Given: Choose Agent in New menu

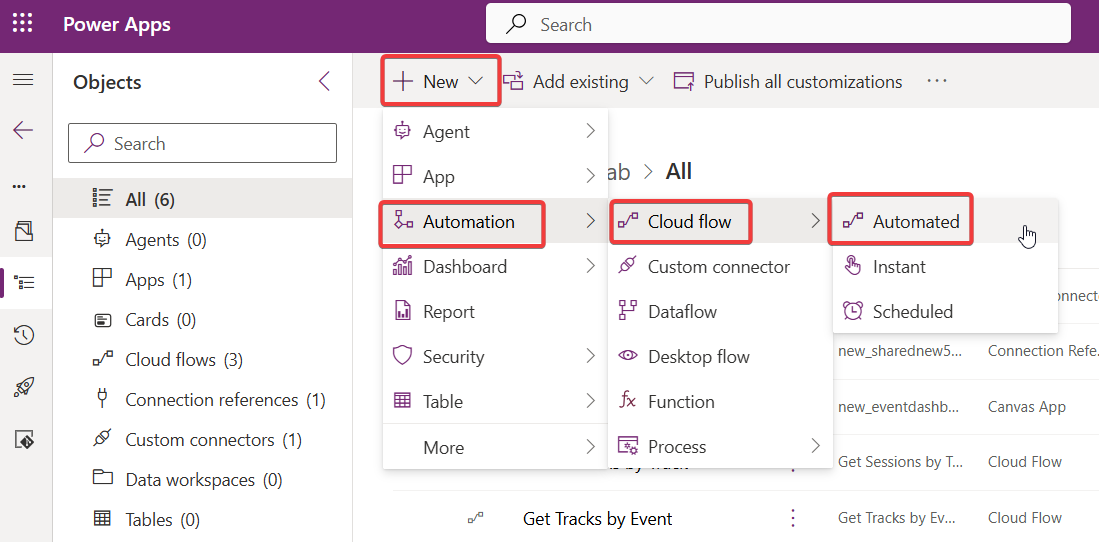Looking at the screenshot, I should coord(495,131).
